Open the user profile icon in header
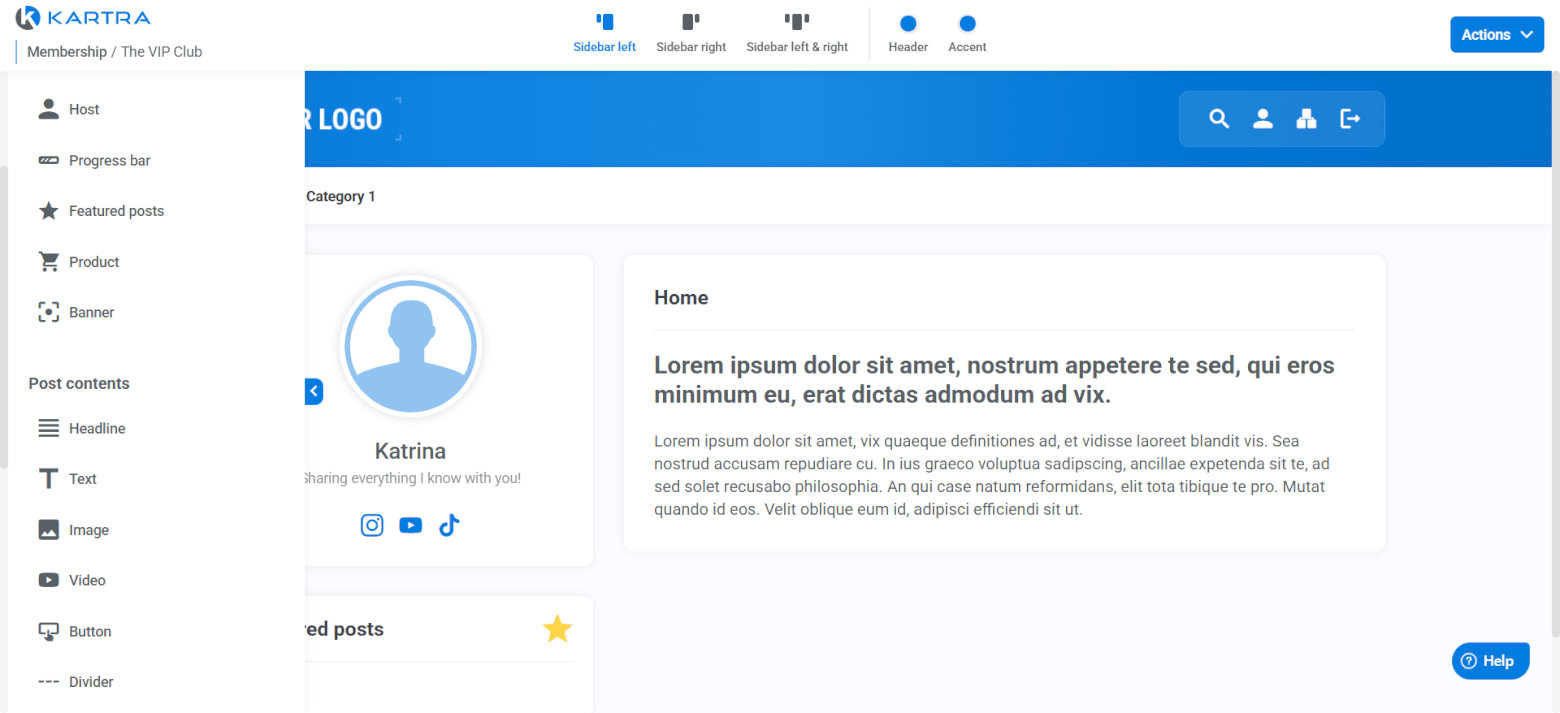The height and width of the screenshot is (713, 1560). [x=1263, y=119]
